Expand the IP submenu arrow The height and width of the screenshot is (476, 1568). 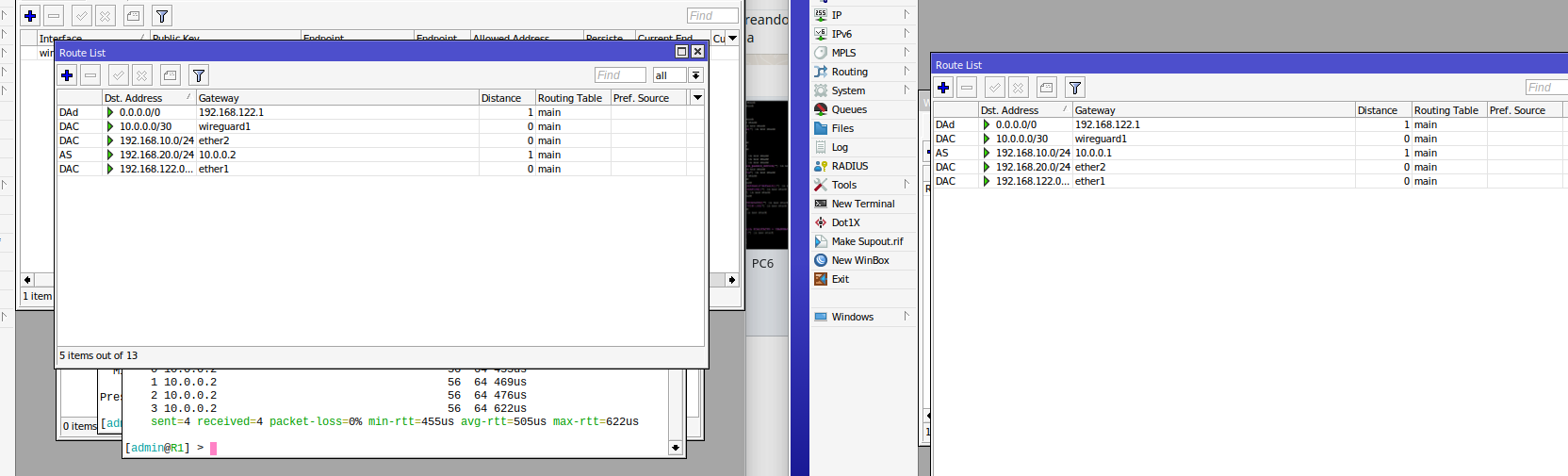pyautogui.click(x=906, y=15)
